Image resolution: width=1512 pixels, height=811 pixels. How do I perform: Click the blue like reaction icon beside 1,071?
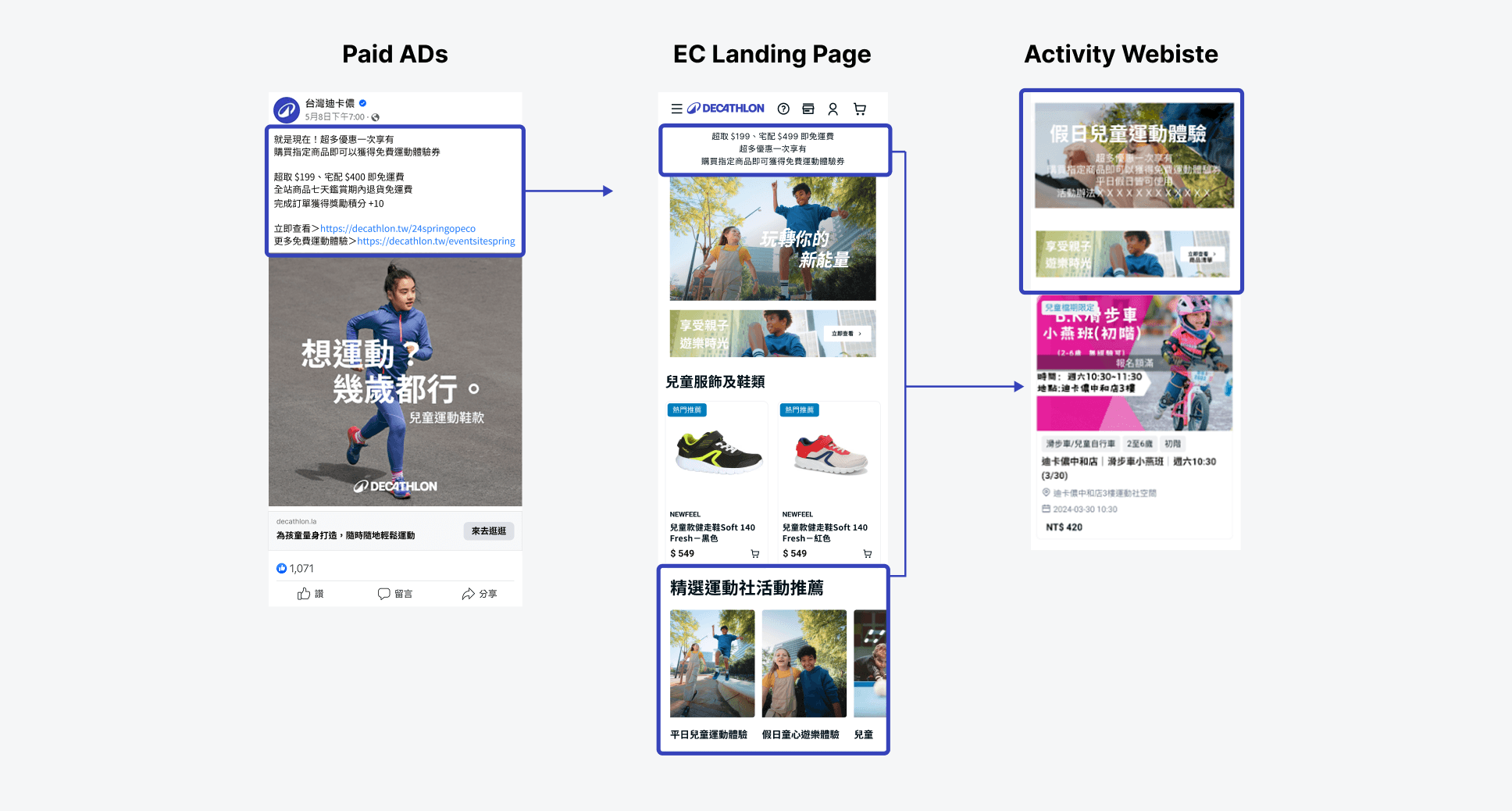coord(281,569)
